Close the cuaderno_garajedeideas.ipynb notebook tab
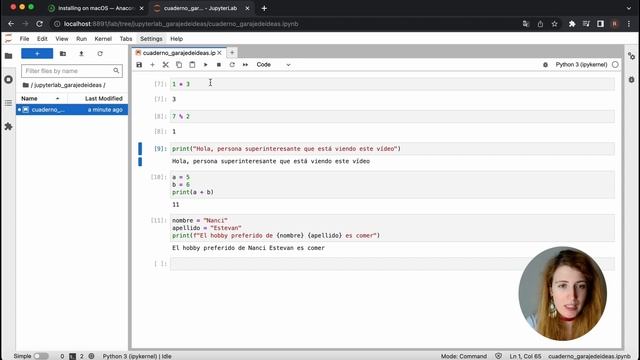 pyautogui.click(x=219, y=53)
